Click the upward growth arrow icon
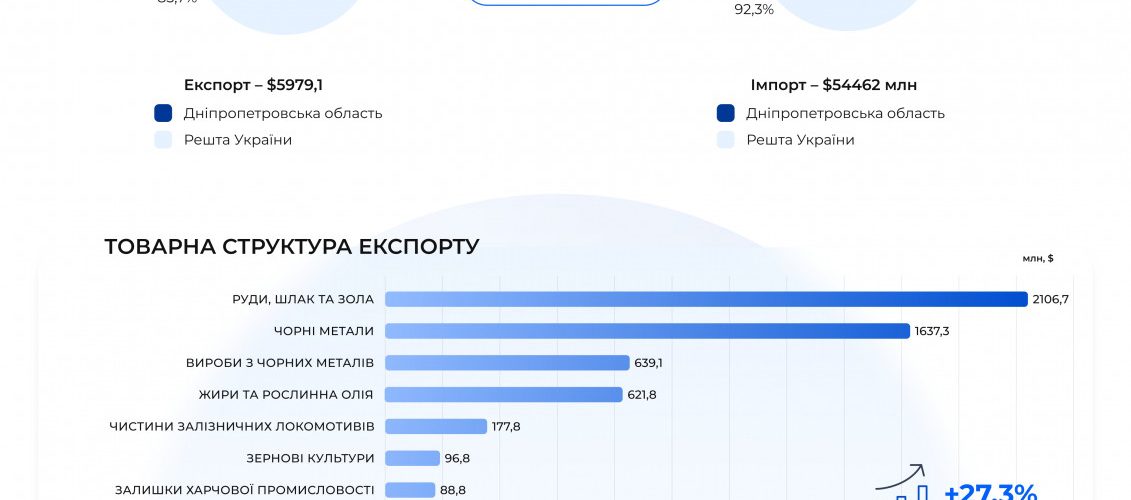 click(x=901, y=479)
